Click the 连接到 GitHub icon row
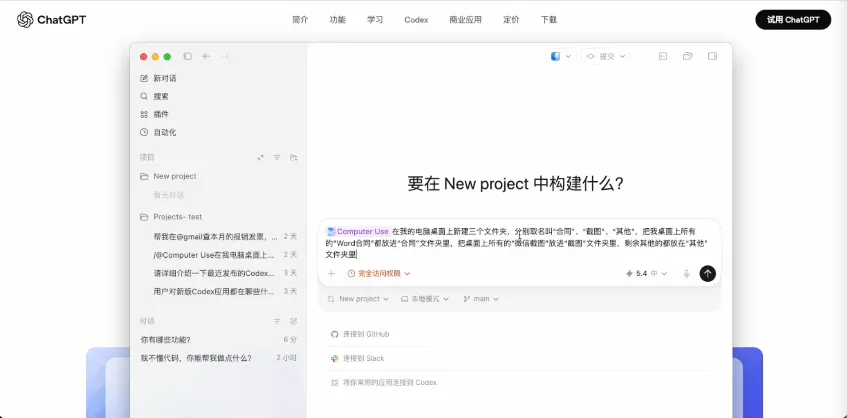The image size is (847, 418). point(360,334)
